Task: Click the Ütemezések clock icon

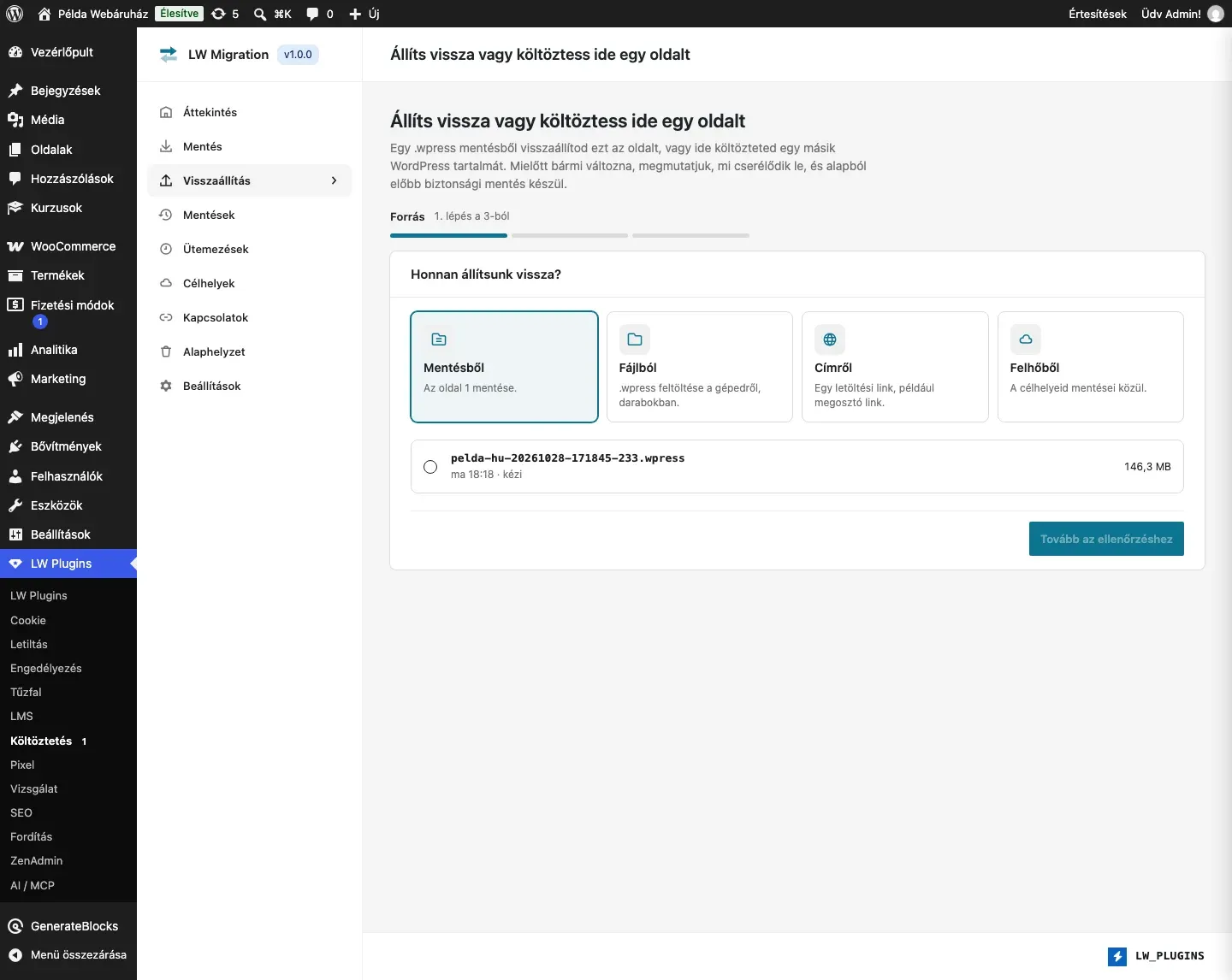Action: click(x=166, y=249)
